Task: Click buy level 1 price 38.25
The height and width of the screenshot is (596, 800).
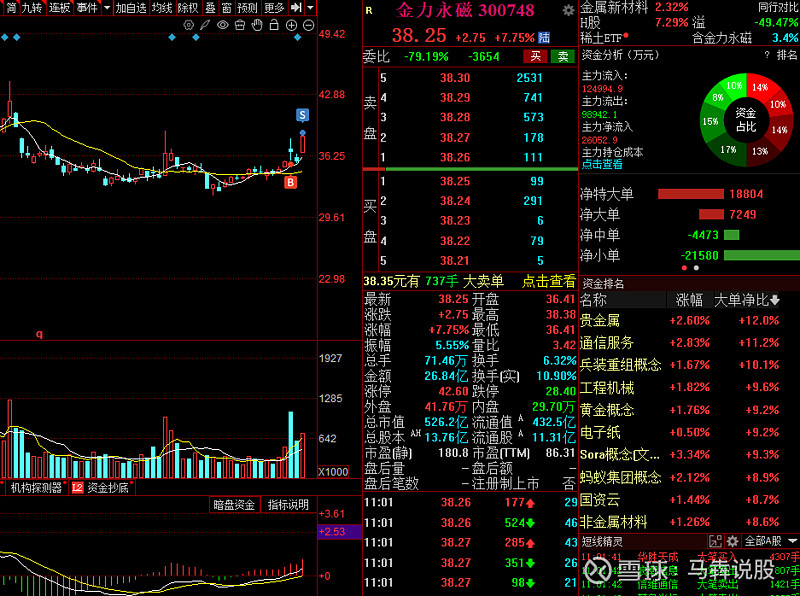Action: tap(455, 181)
